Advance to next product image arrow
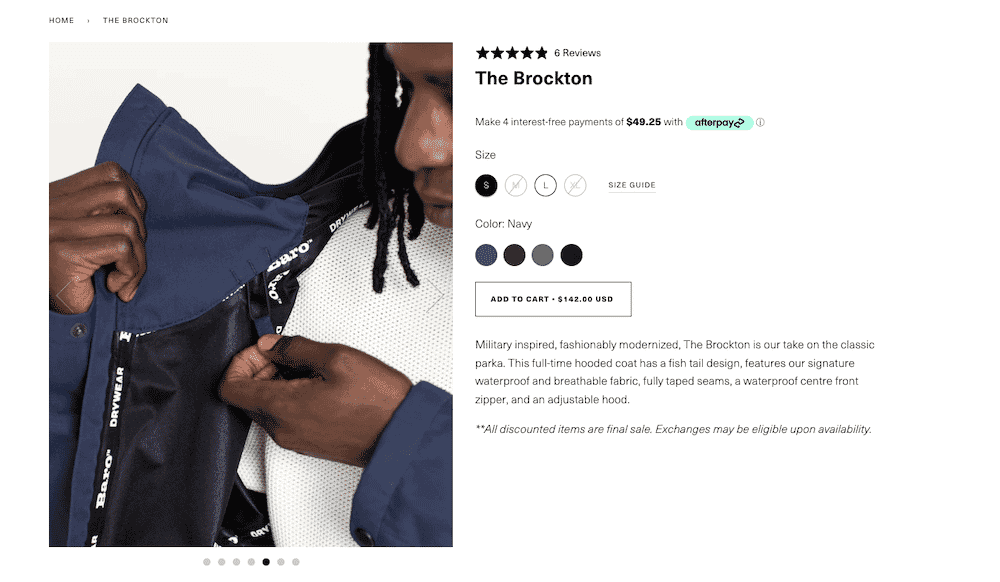Image resolution: width=1000 pixels, height=582 pixels. tap(436, 295)
